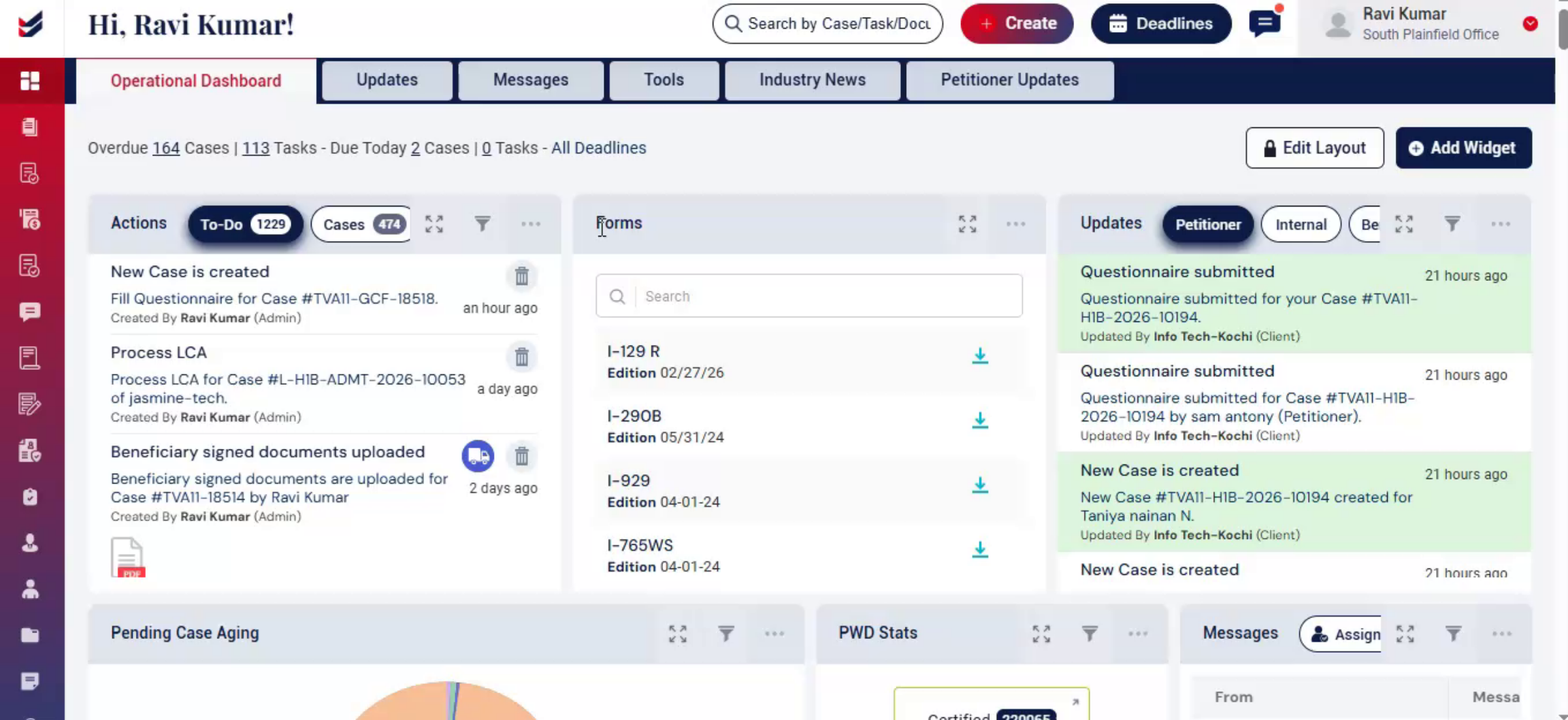
Task: Open Pending Case Aging more options menu
Action: [774, 633]
